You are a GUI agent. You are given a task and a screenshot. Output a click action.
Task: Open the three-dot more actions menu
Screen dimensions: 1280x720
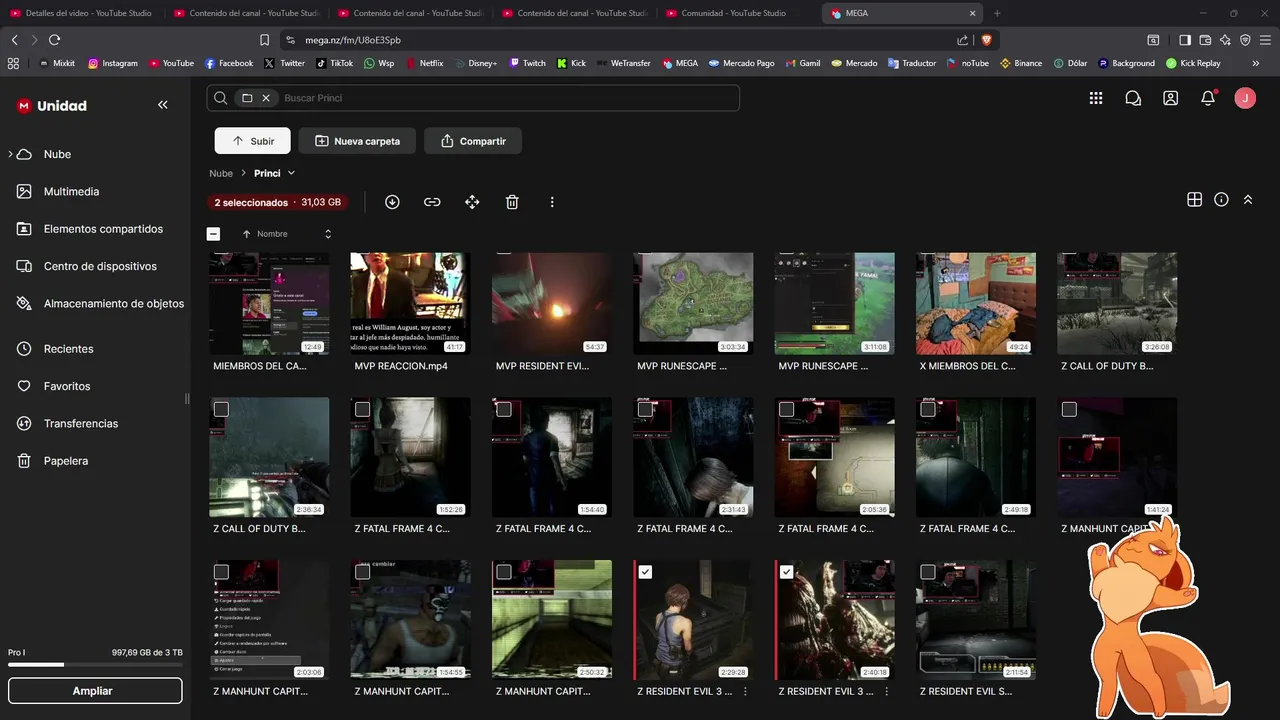[552, 202]
